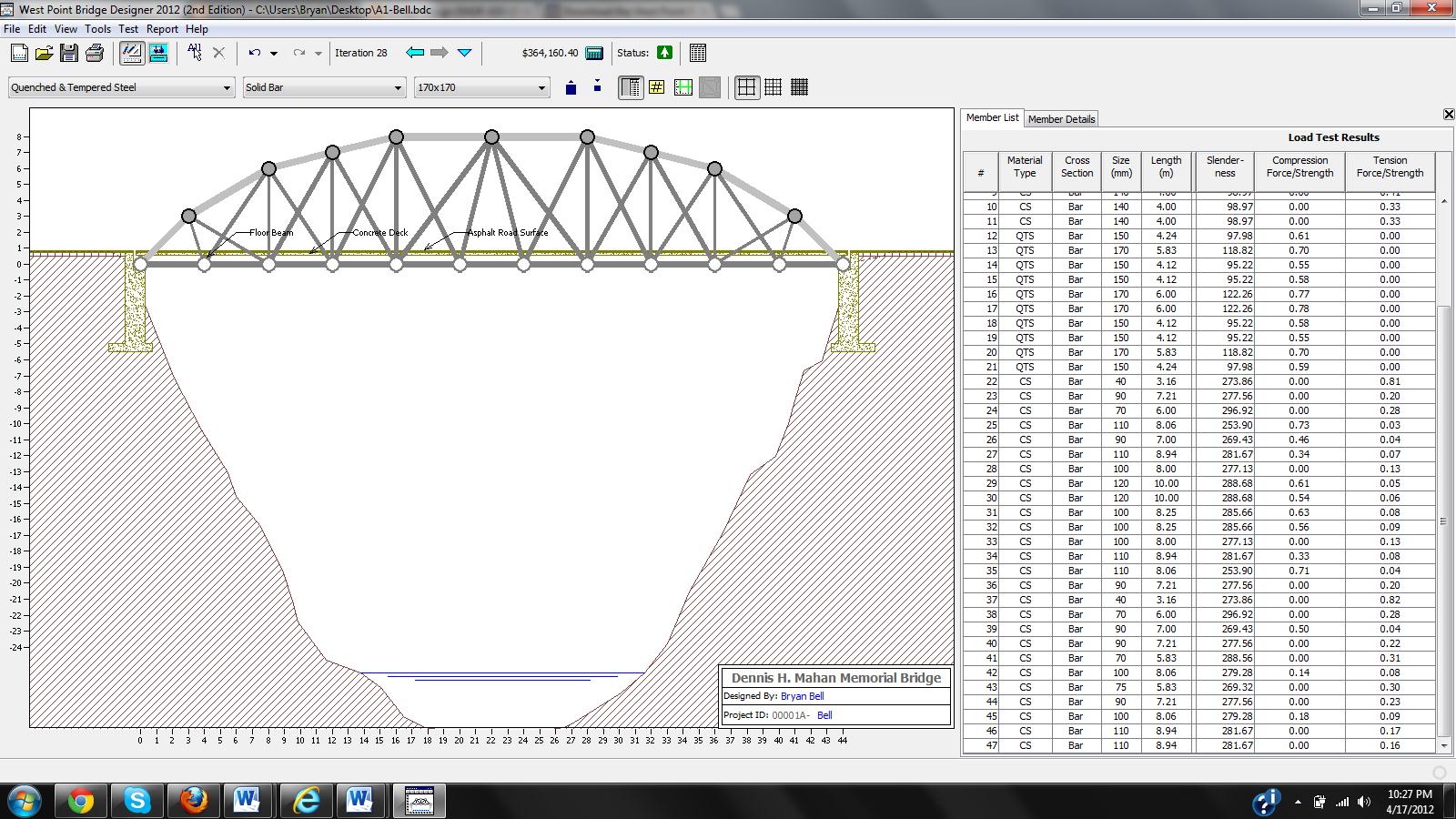Select member row 17 in the list

coord(1199,308)
